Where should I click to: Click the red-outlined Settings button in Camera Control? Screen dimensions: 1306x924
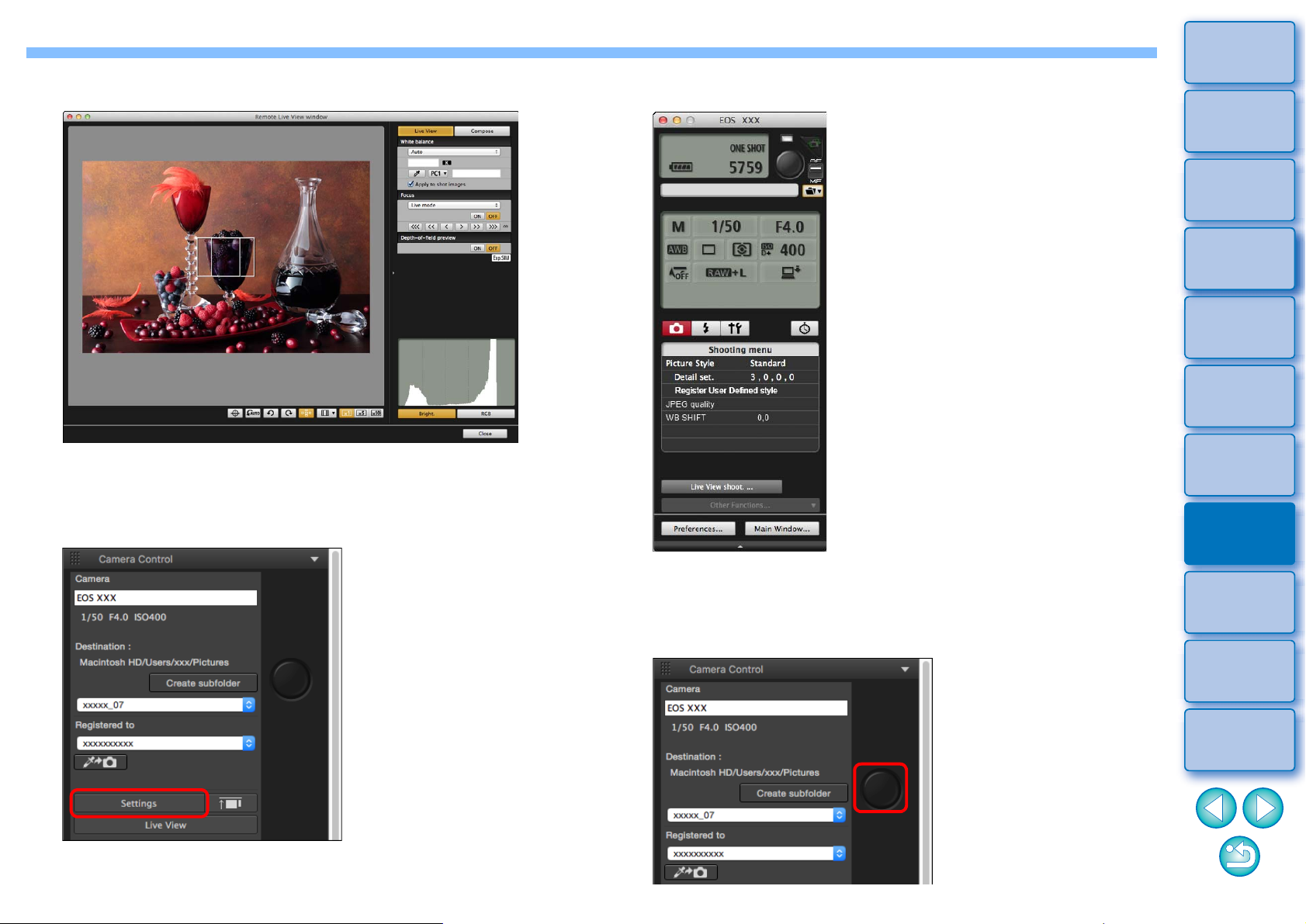[139, 804]
